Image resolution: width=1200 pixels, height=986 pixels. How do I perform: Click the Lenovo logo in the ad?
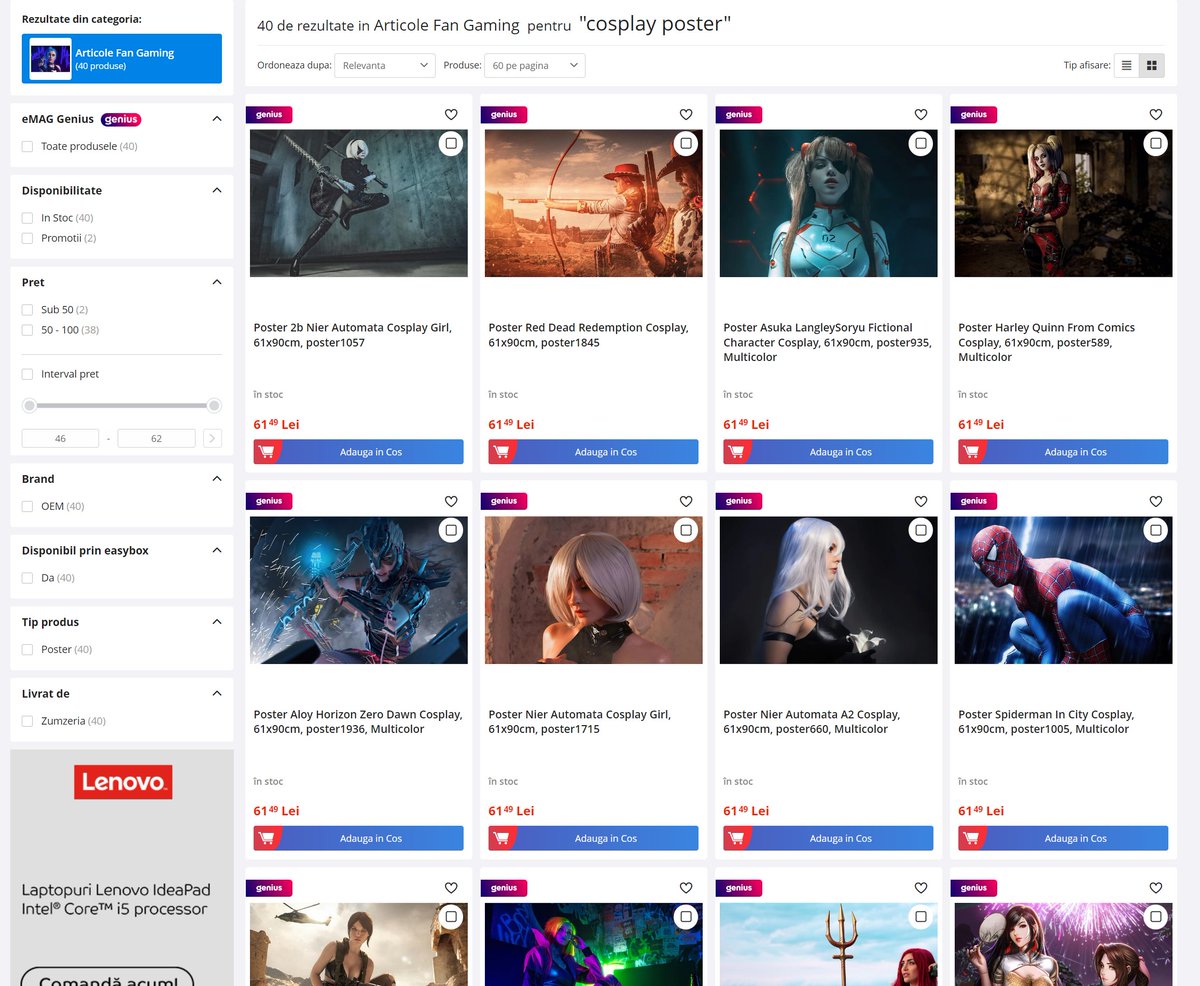(x=123, y=782)
